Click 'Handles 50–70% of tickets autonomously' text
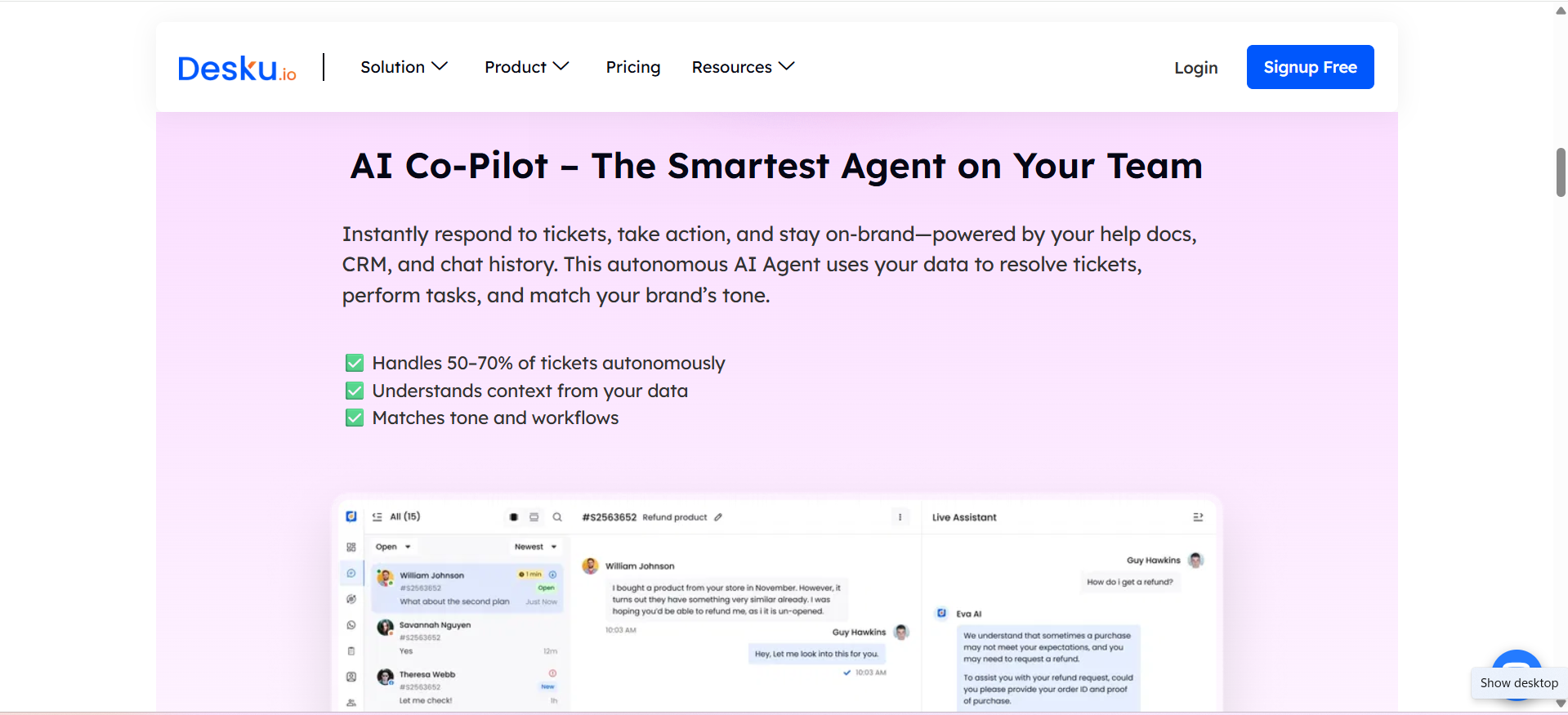Viewport: 1568px width, 715px height. (x=548, y=363)
